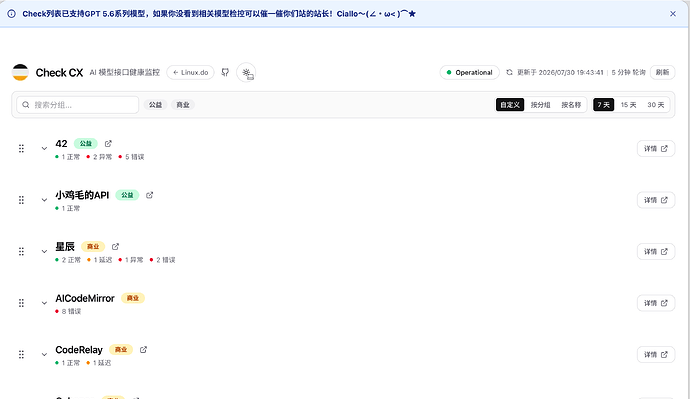690x399 pixels.
Task: Click the drag handle for 小鸡毛的API
Action: pos(21,200)
